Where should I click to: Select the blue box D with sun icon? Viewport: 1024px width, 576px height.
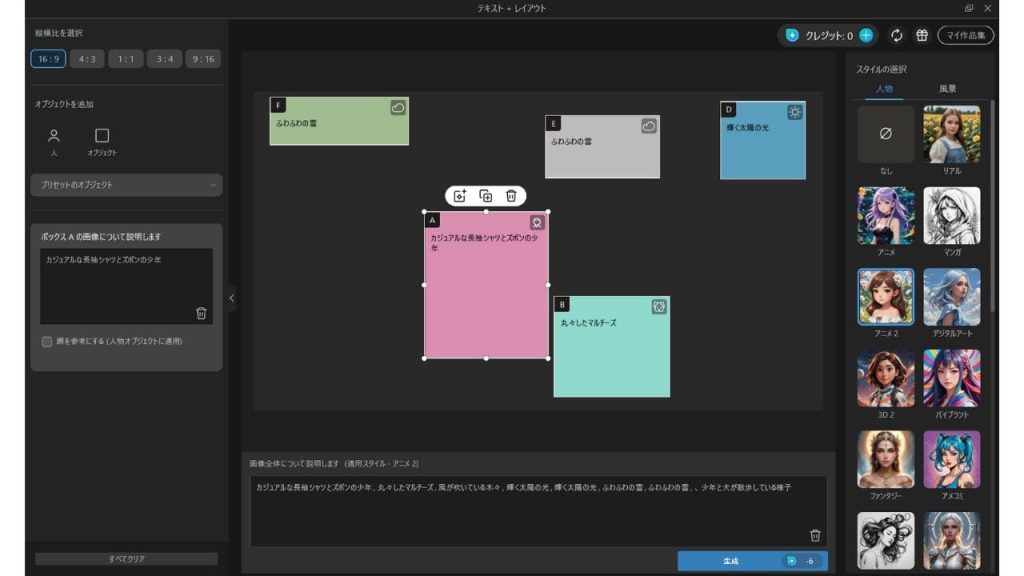pyautogui.click(x=762, y=150)
